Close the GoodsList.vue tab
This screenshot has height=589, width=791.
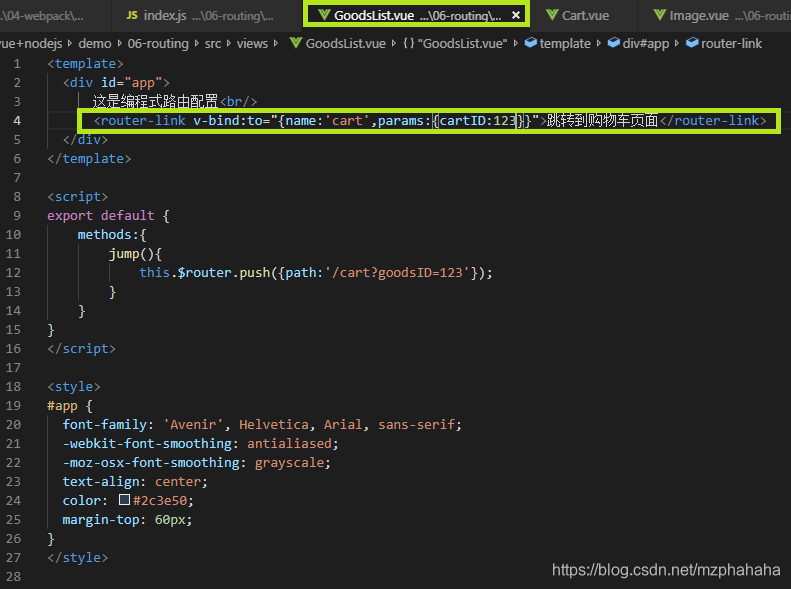click(x=516, y=15)
